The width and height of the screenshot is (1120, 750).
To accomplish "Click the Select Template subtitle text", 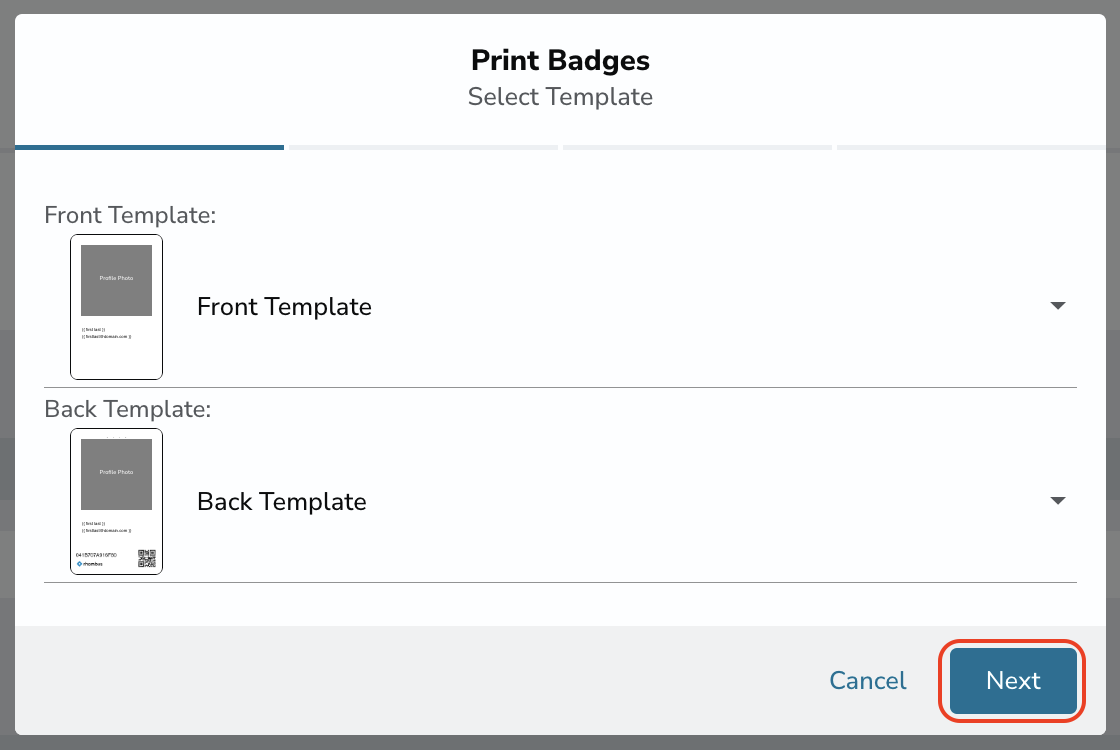I will 560,96.
